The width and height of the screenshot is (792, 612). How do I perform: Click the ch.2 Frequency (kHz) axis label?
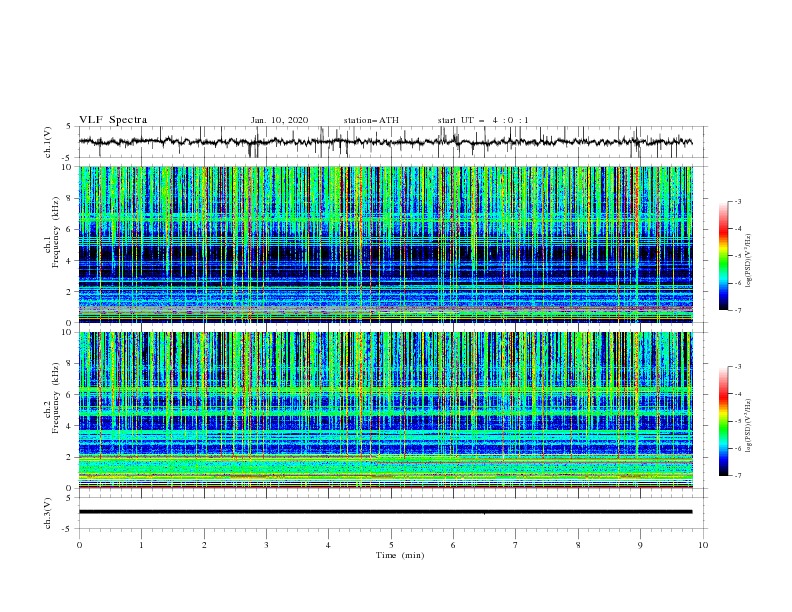tap(52, 398)
